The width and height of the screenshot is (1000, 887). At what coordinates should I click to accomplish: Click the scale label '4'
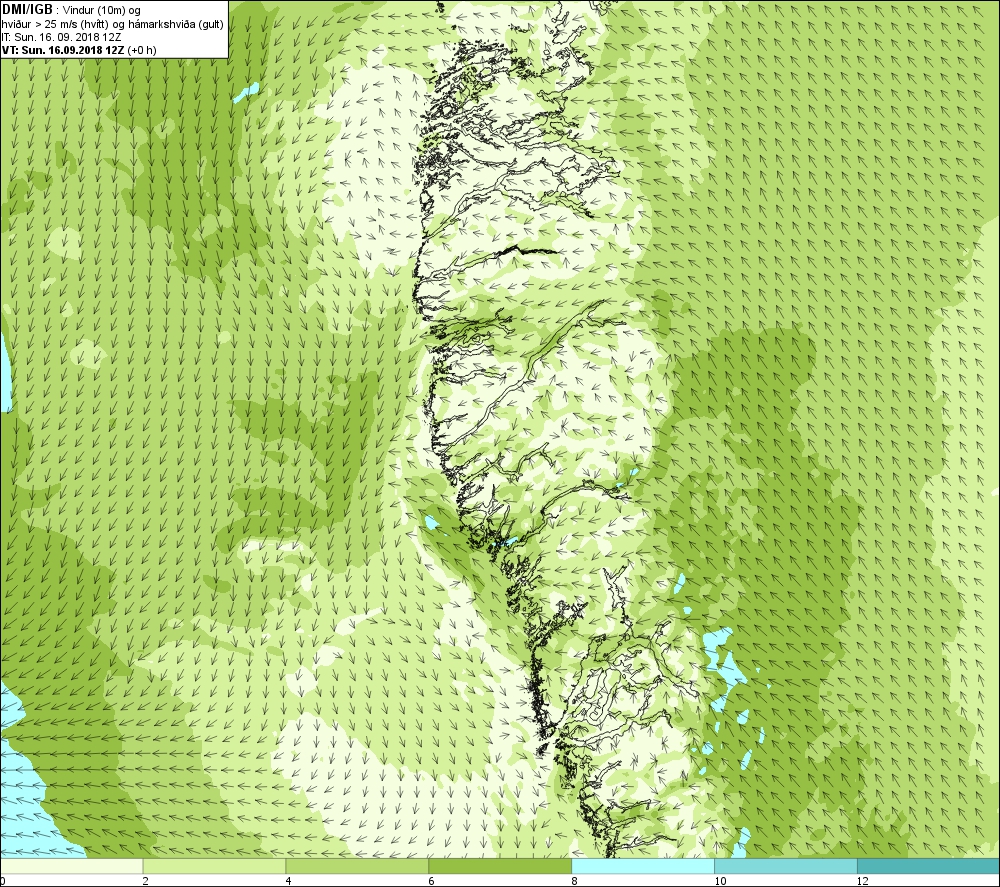pos(288,881)
